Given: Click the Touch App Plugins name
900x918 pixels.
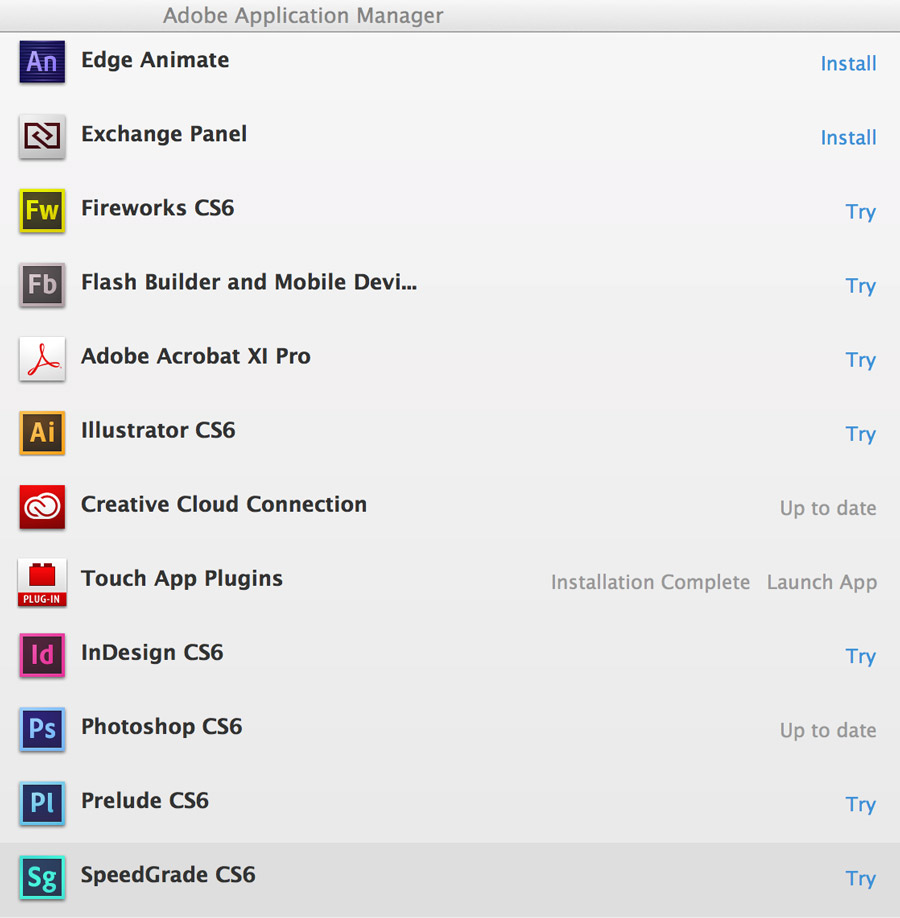Looking at the screenshot, I should (x=182, y=579).
